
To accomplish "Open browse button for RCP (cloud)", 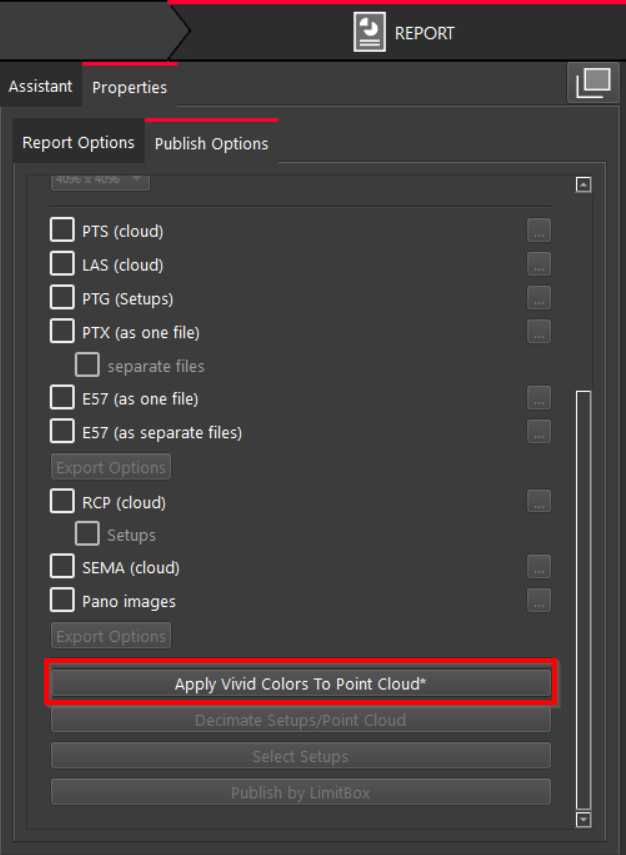I will tap(539, 502).
